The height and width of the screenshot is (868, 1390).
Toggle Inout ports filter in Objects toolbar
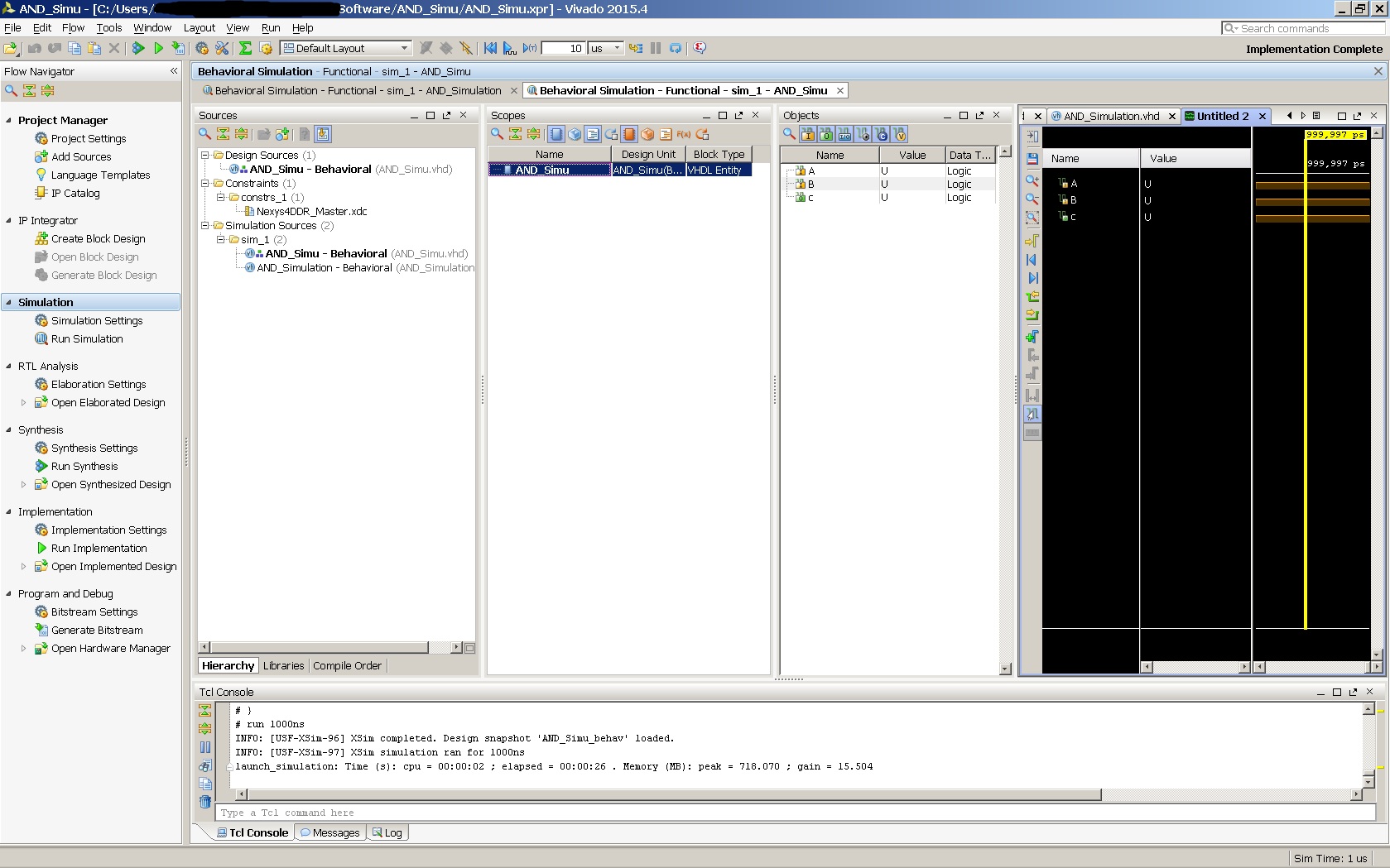tap(844, 134)
